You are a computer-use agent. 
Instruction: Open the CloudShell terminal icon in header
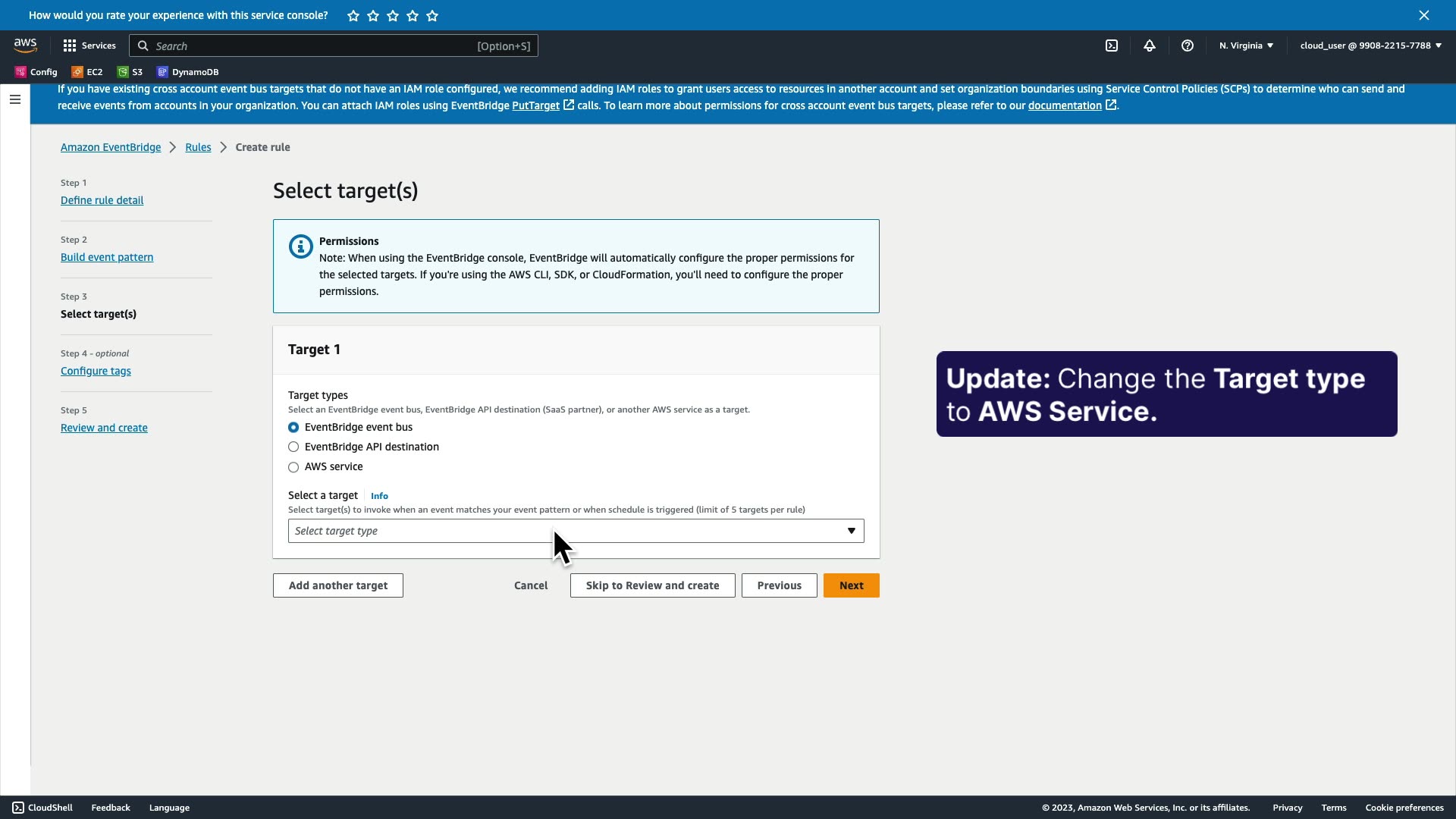pyautogui.click(x=1112, y=45)
